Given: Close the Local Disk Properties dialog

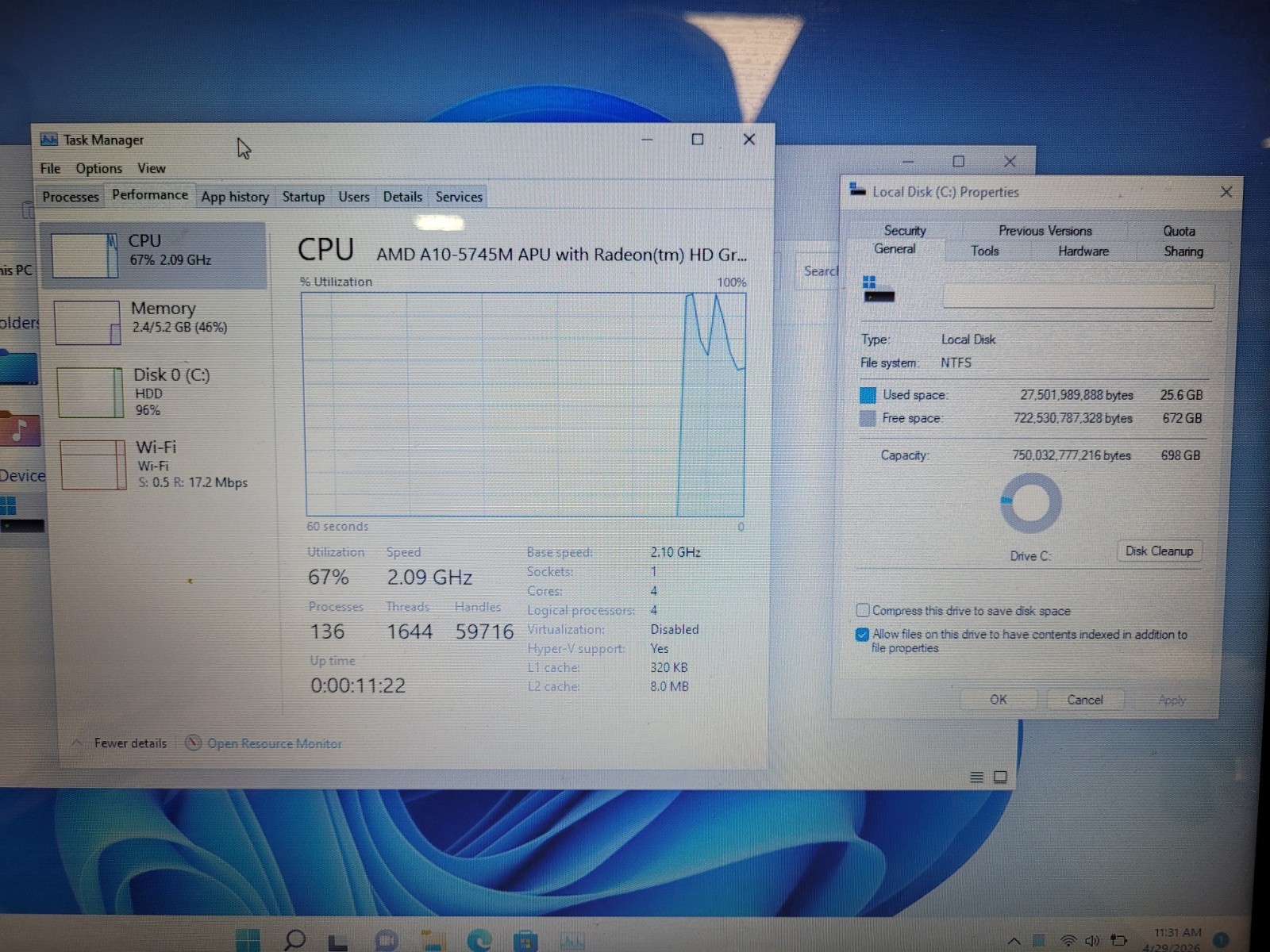Looking at the screenshot, I should pos(1226,192).
